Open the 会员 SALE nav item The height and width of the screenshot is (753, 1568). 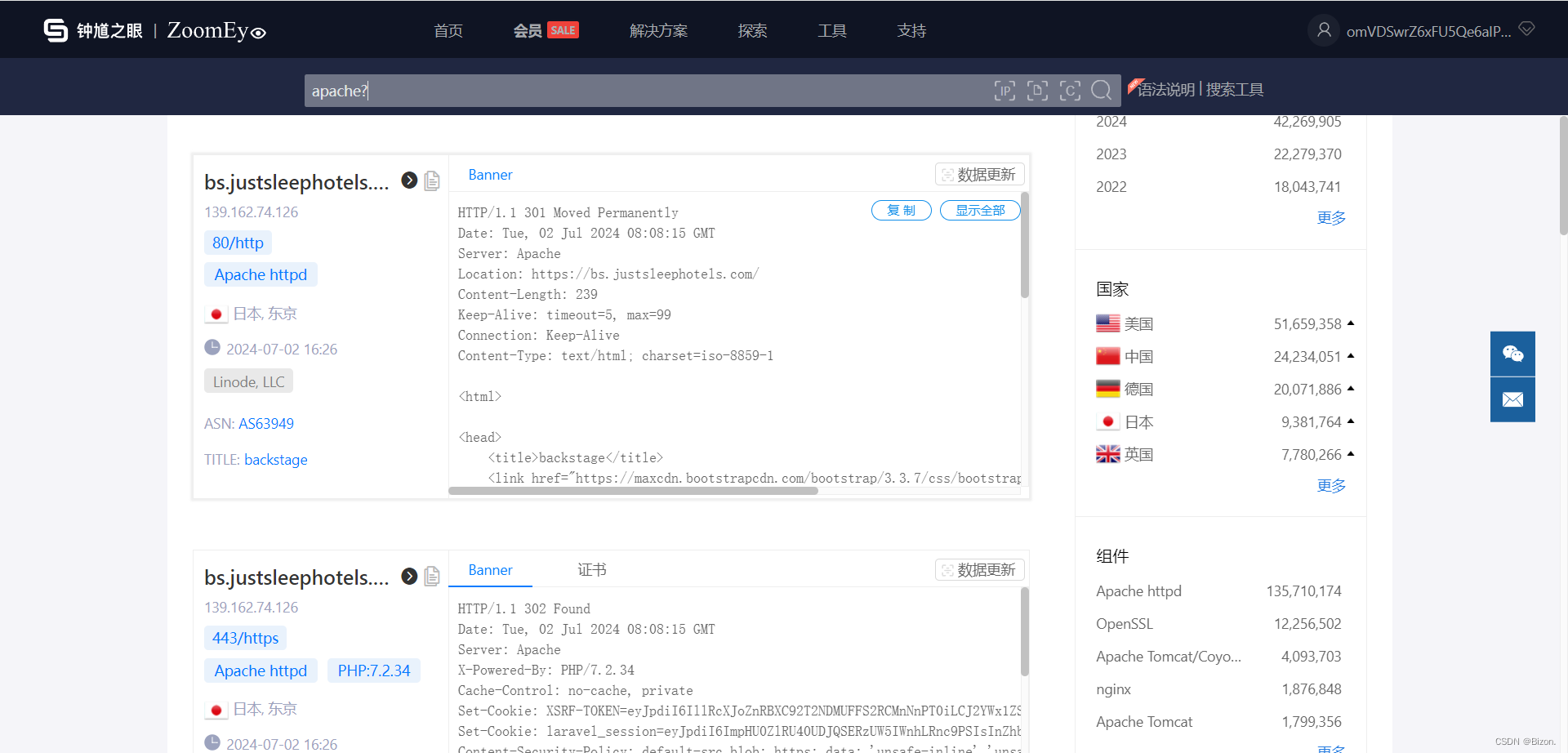(546, 31)
